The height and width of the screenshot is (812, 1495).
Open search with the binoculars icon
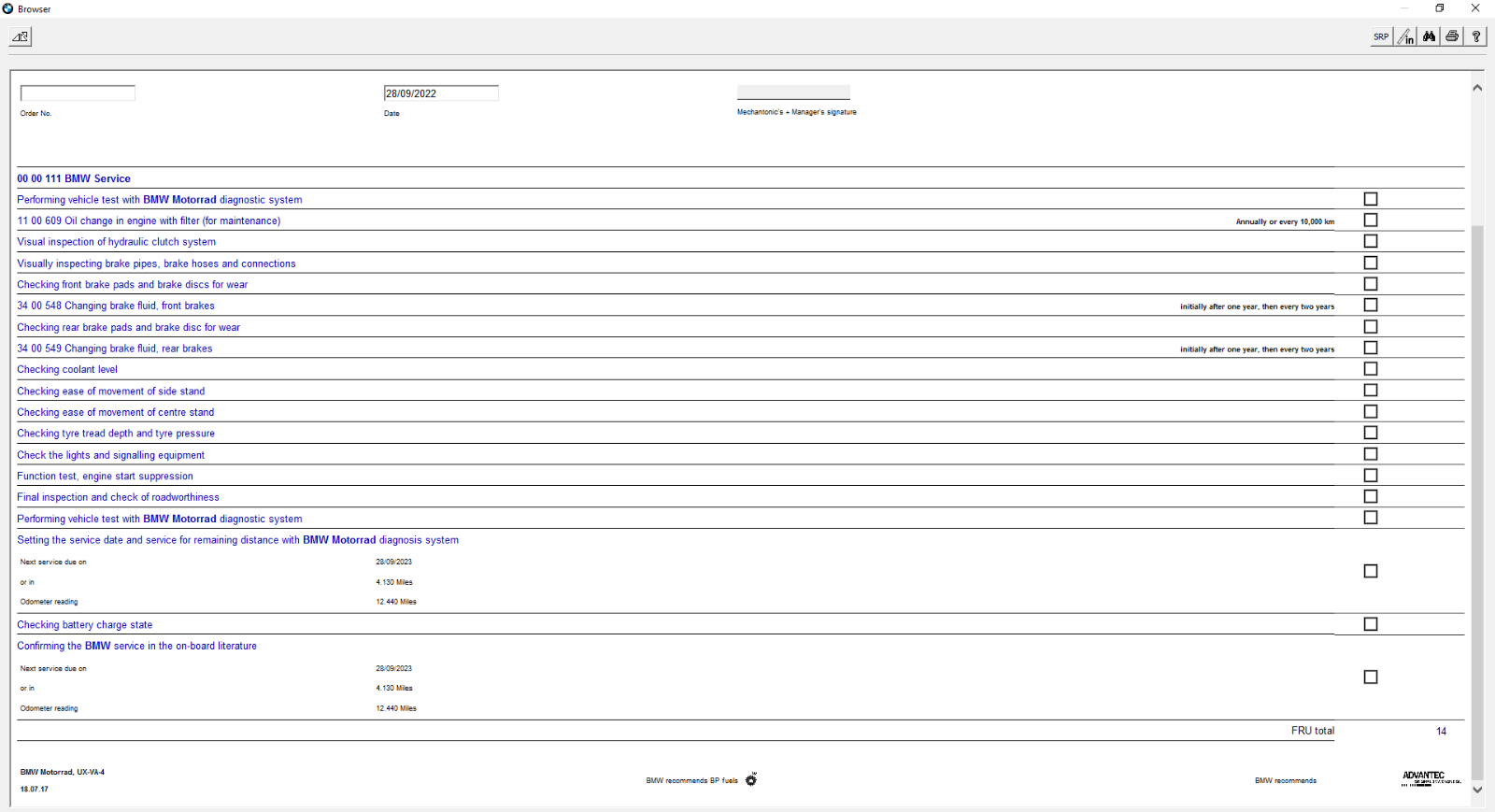[1429, 36]
